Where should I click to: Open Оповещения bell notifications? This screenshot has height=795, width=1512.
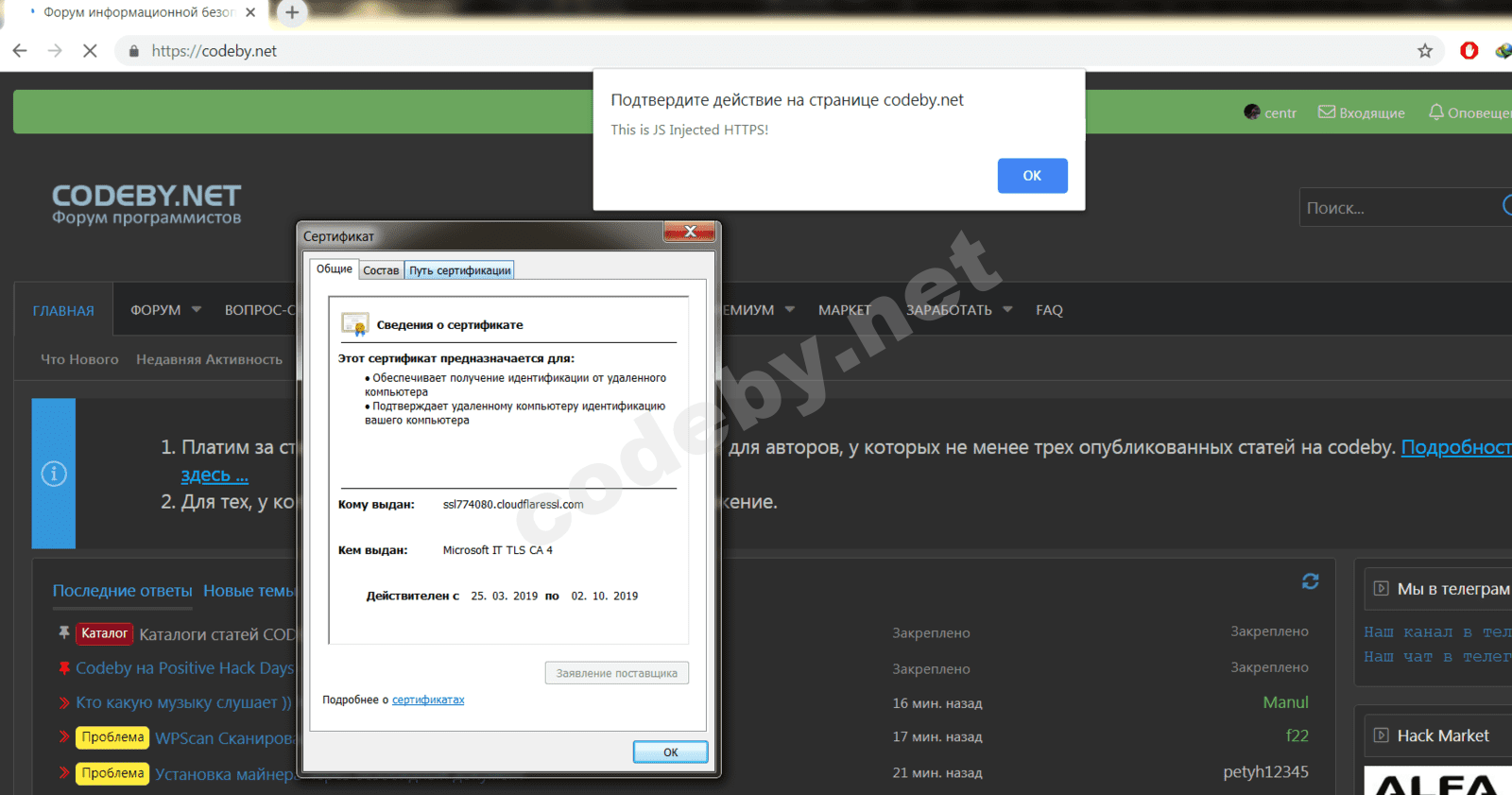pos(1469,112)
